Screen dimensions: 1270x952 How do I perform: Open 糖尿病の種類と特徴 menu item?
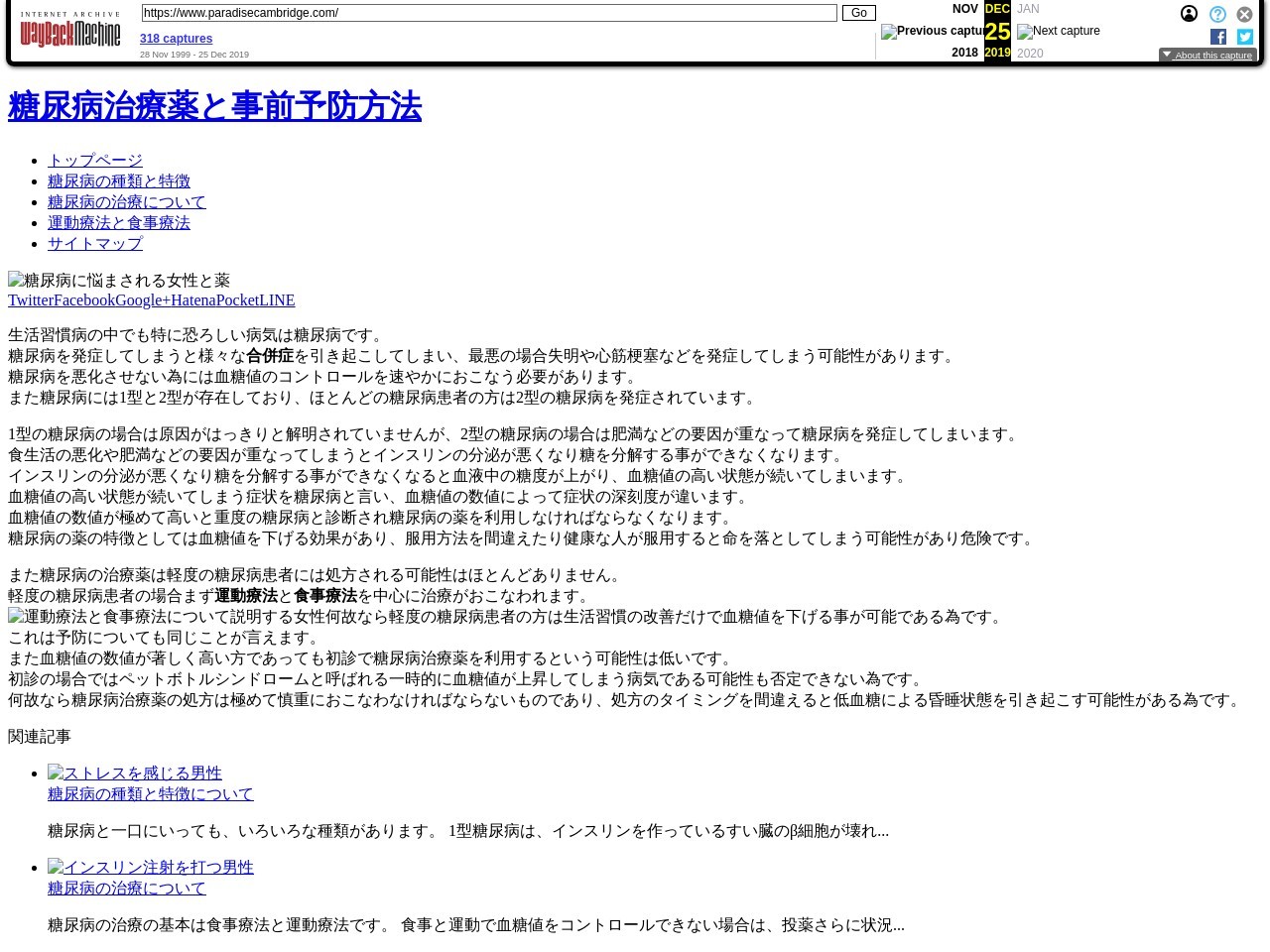point(119,181)
